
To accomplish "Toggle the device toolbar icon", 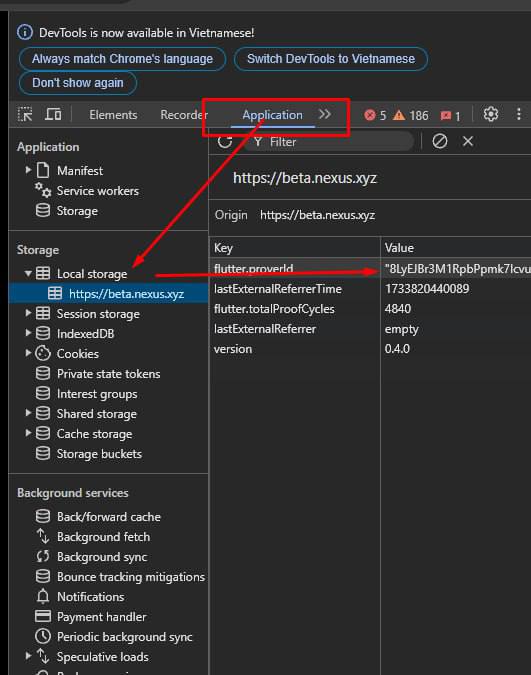I will [53, 115].
